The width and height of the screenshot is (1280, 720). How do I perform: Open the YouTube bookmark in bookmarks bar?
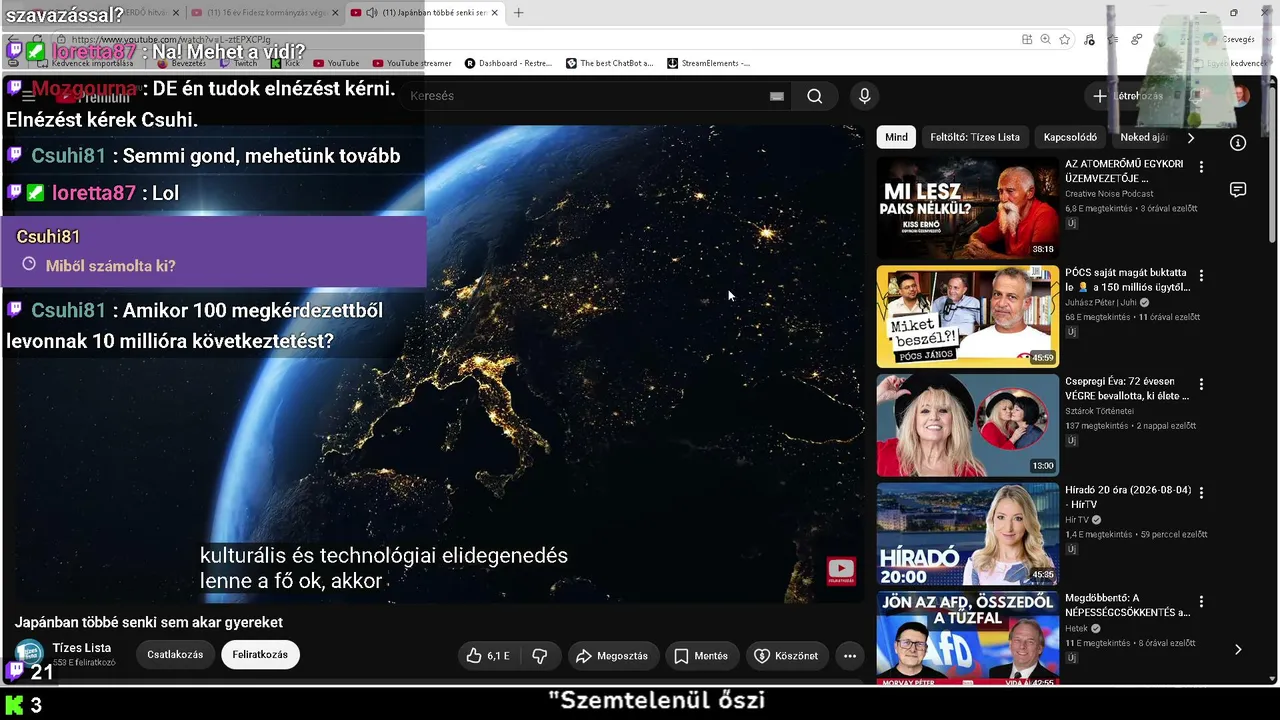coord(335,63)
